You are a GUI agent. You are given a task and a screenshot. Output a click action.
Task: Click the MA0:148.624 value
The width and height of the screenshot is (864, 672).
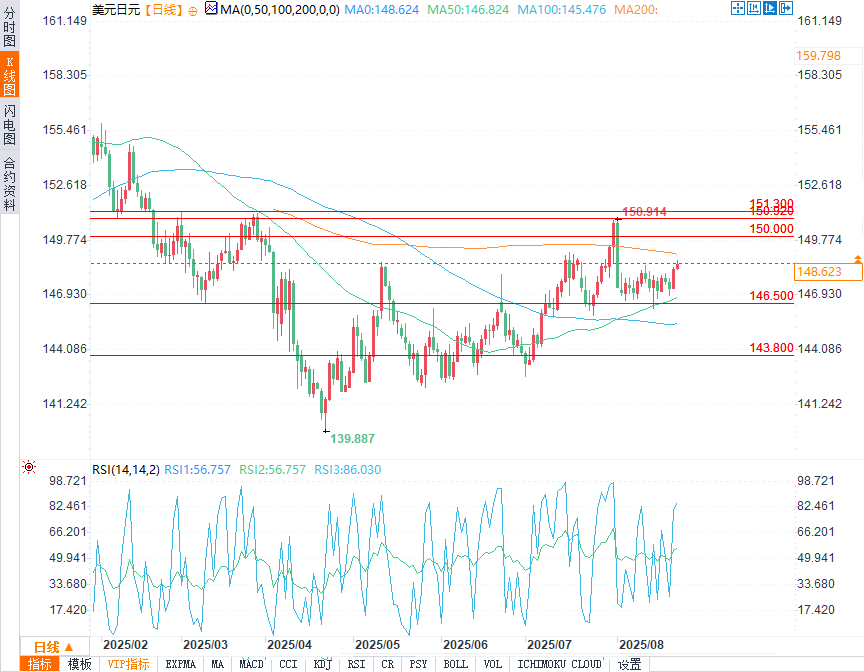click(381, 9)
